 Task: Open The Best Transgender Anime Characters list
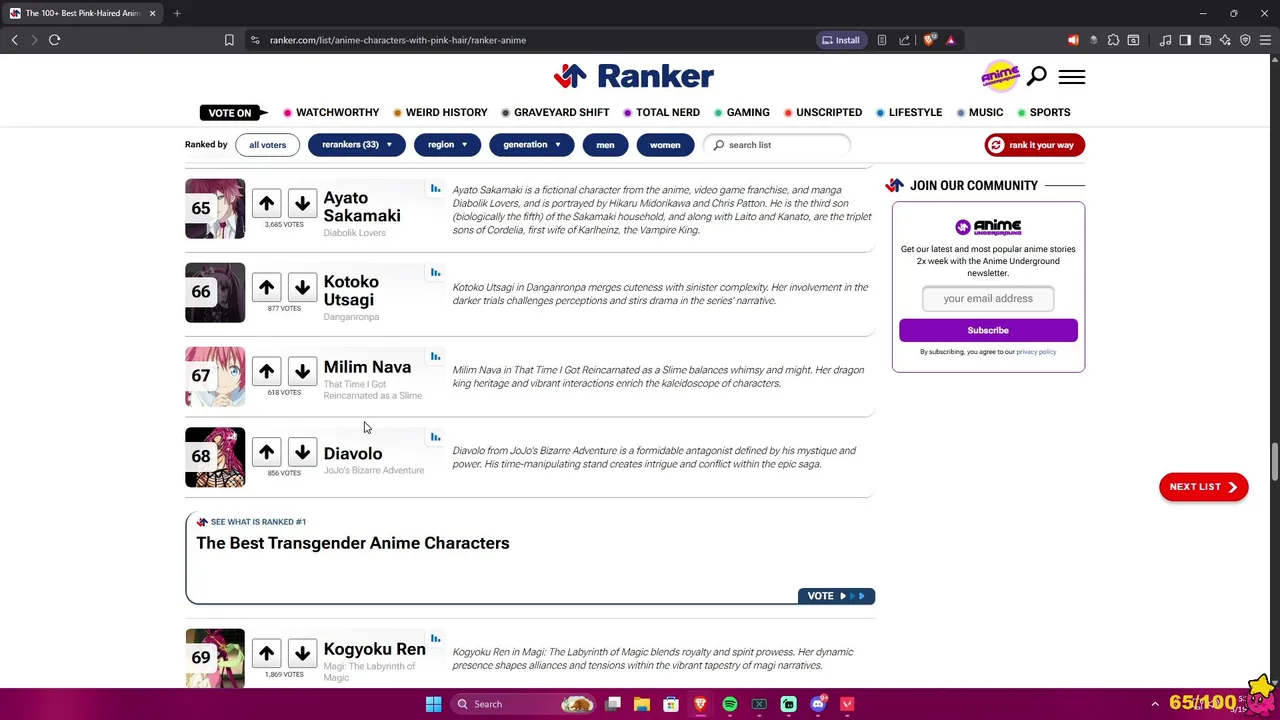coord(353,543)
